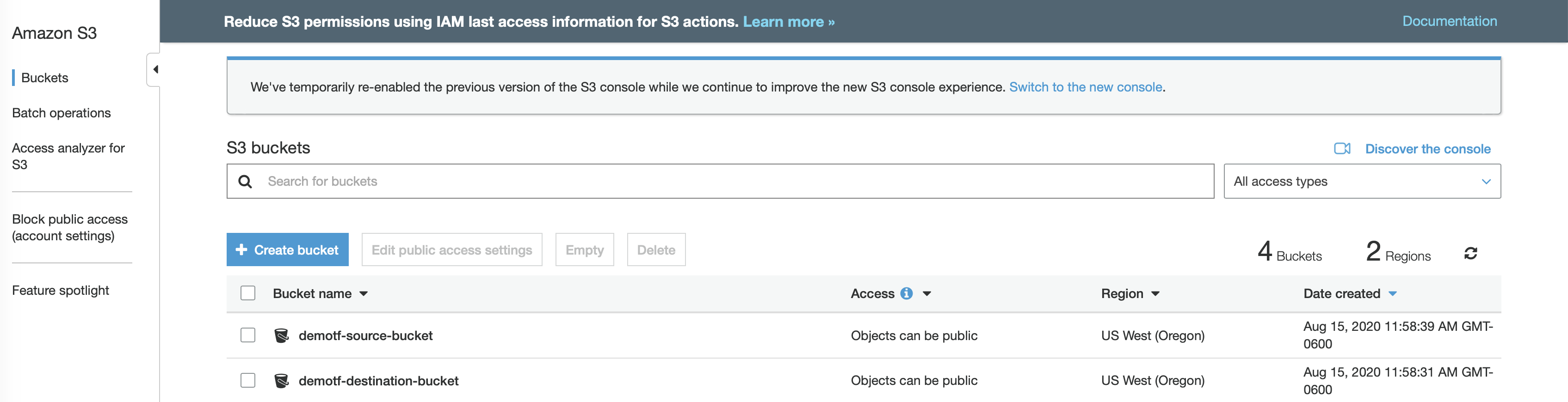
Task: Click the demotf-source-bucket bucket icon
Action: tap(281, 336)
